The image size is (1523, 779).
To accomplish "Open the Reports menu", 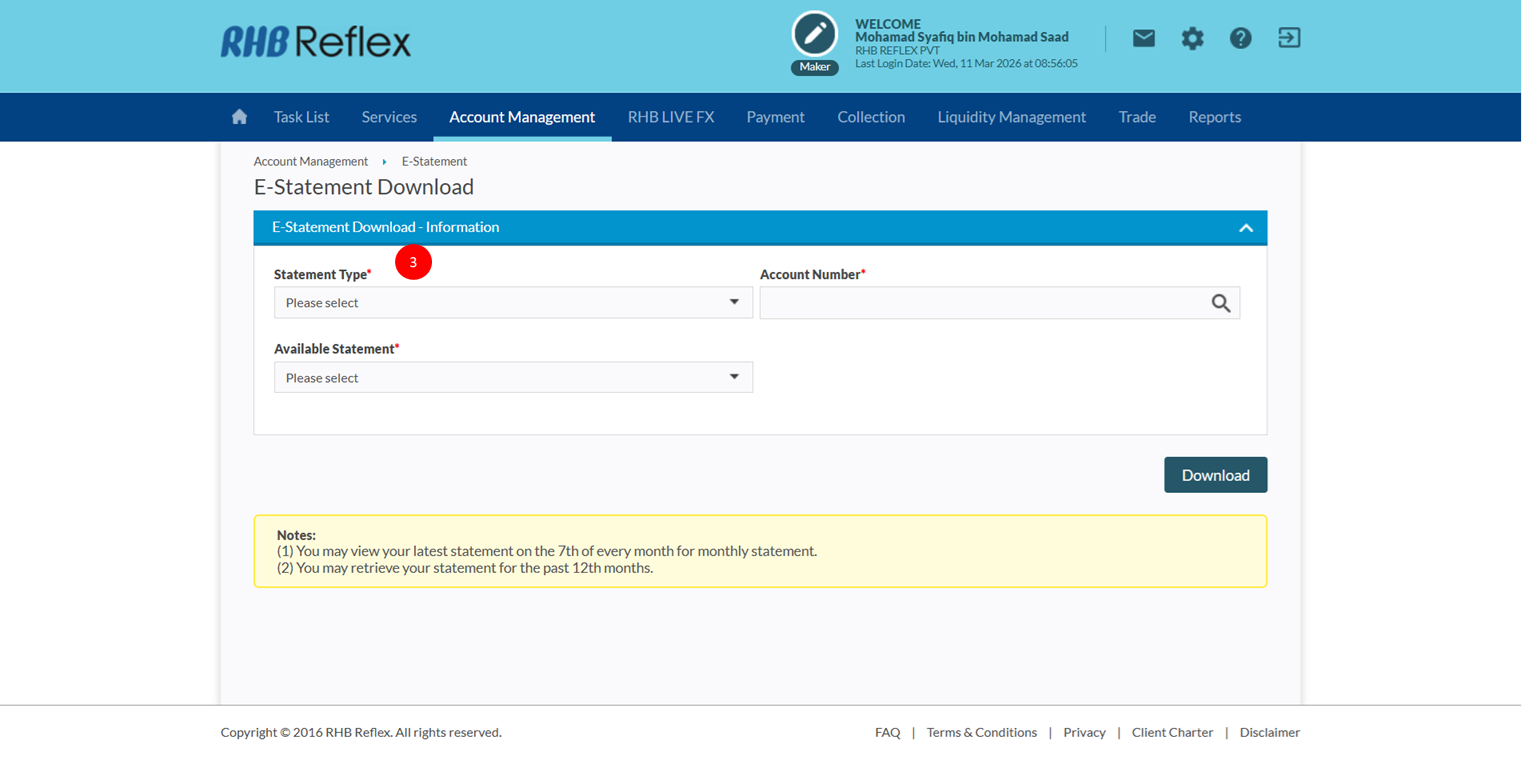I will [x=1214, y=117].
